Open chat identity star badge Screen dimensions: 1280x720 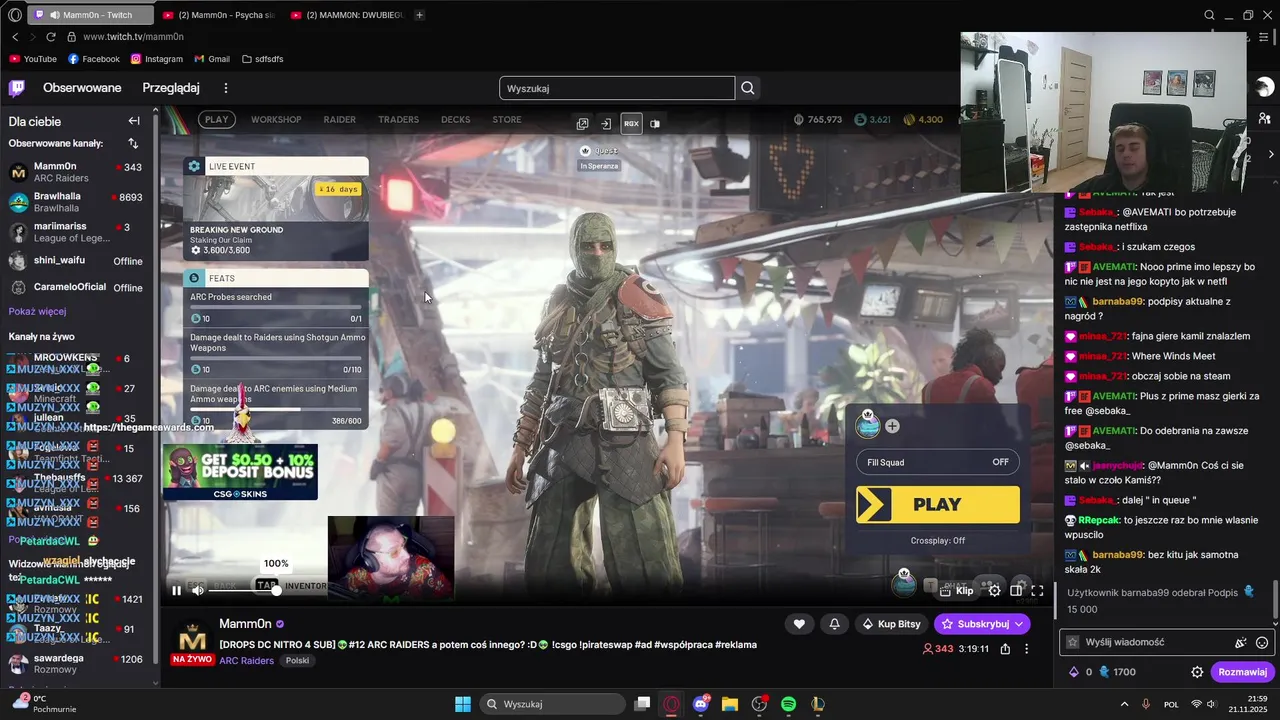click(x=1073, y=642)
